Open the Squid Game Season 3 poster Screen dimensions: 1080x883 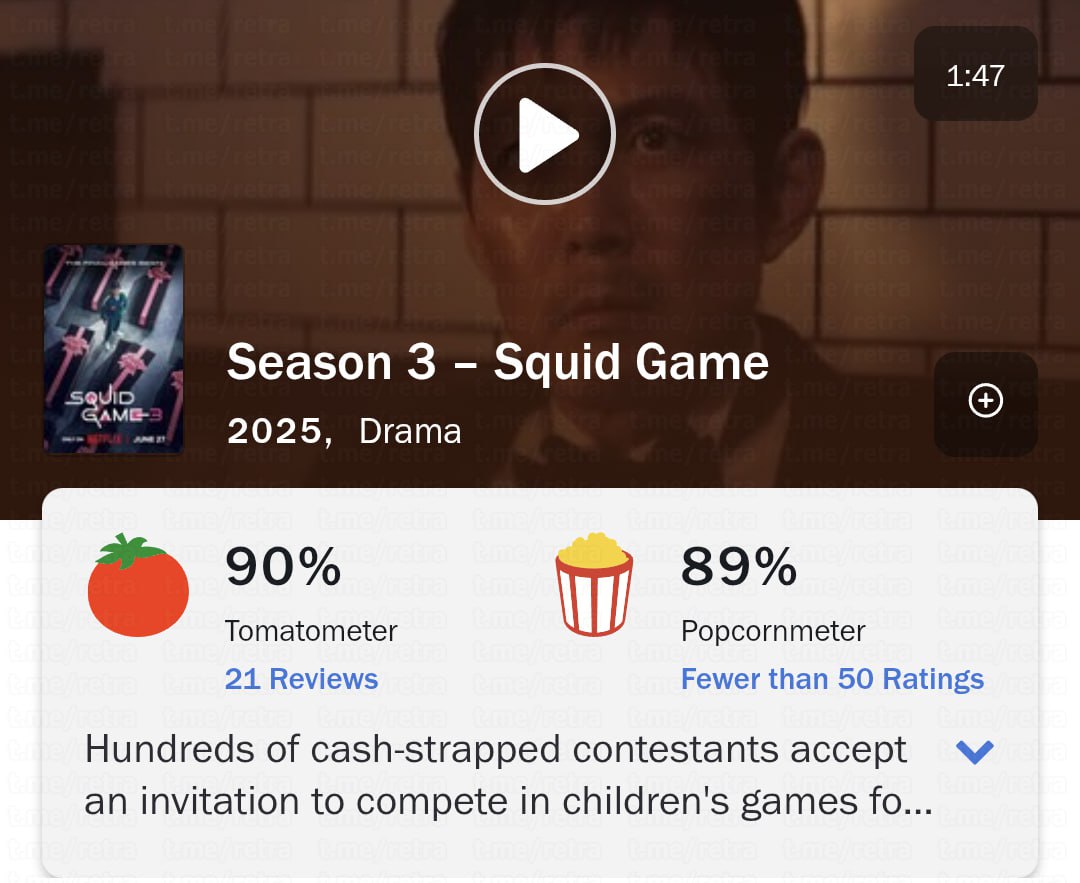pos(114,348)
